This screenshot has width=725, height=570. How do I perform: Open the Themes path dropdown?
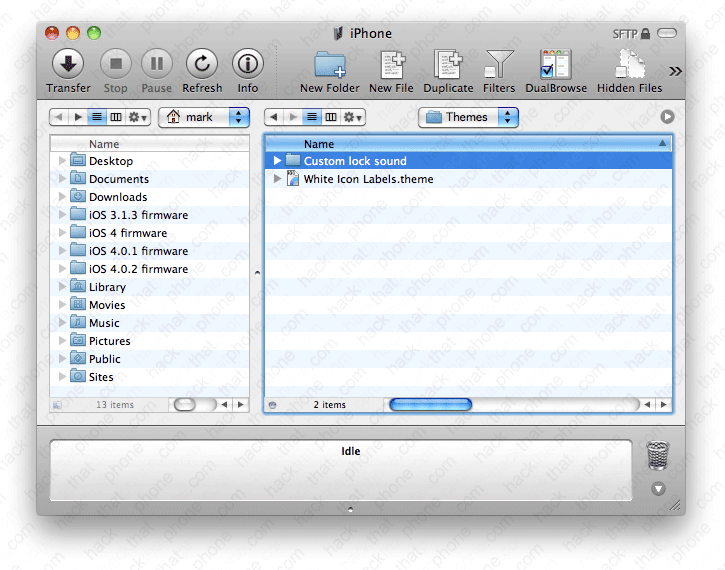468,117
